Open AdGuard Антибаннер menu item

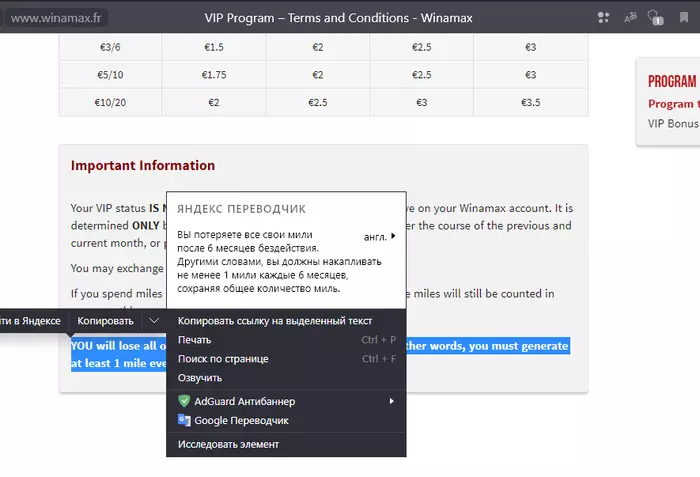(286, 401)
